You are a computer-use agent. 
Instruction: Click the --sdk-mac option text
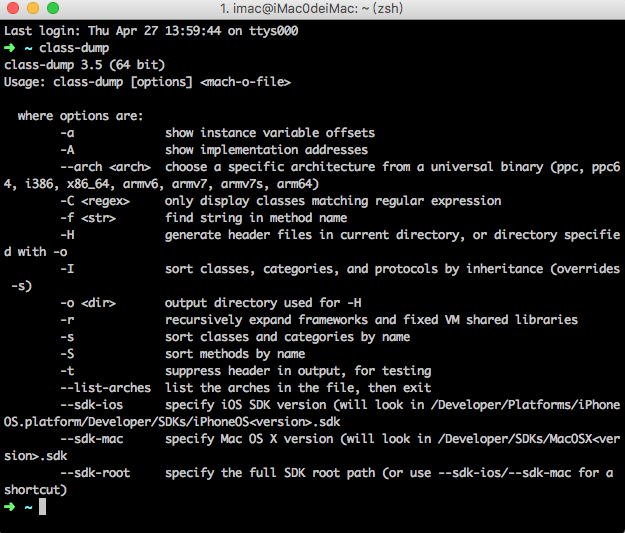[x=92, y=439]
